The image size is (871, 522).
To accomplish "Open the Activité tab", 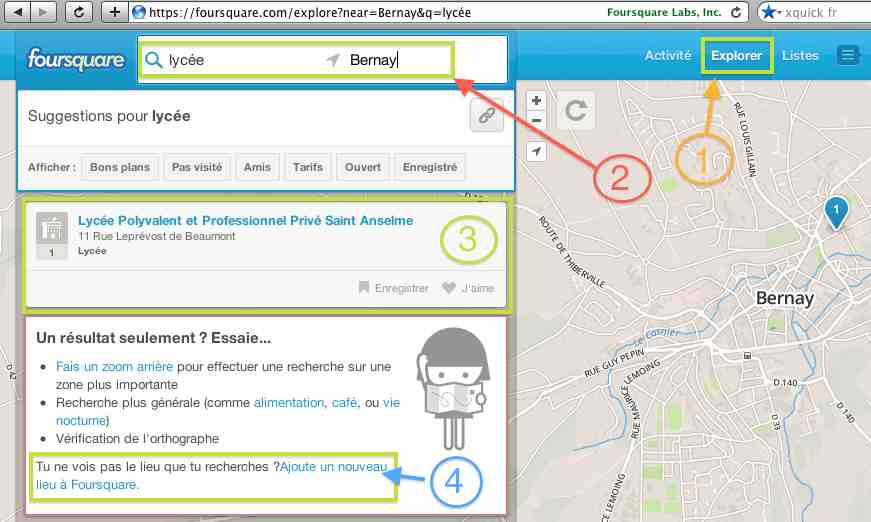I will [668, 56].
